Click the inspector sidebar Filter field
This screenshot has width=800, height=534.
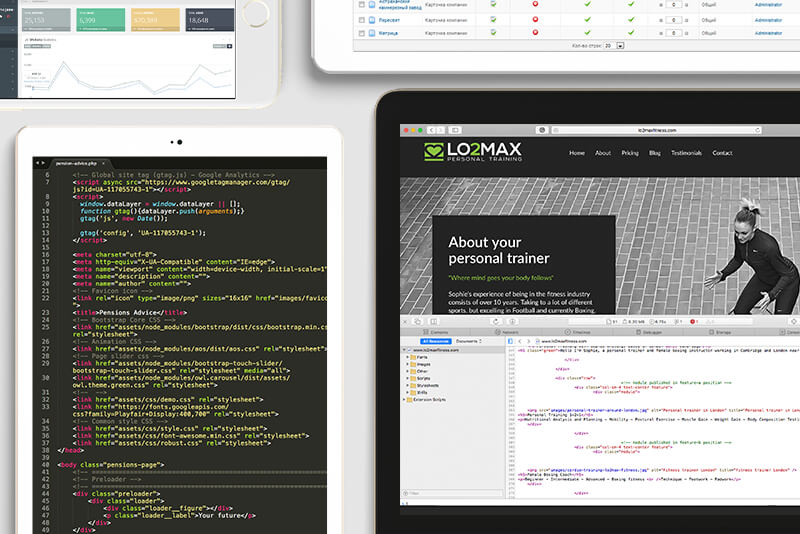(x=453, y=493)
